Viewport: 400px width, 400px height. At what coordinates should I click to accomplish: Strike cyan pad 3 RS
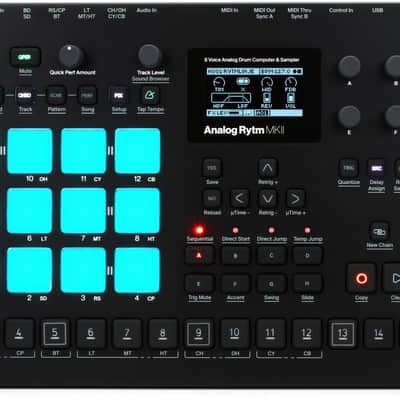point(83,270)
